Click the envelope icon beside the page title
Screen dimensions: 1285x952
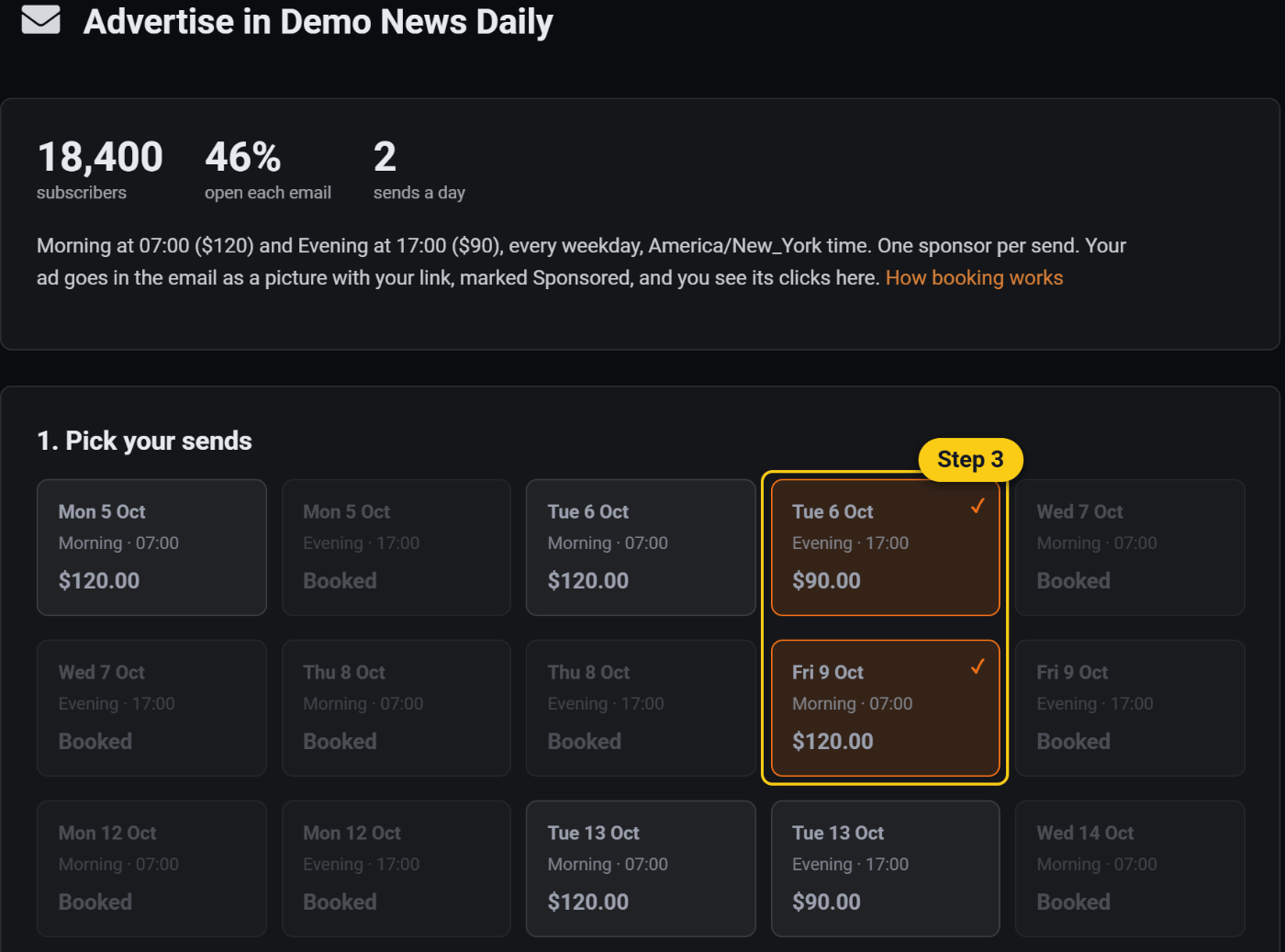[40, 20]
